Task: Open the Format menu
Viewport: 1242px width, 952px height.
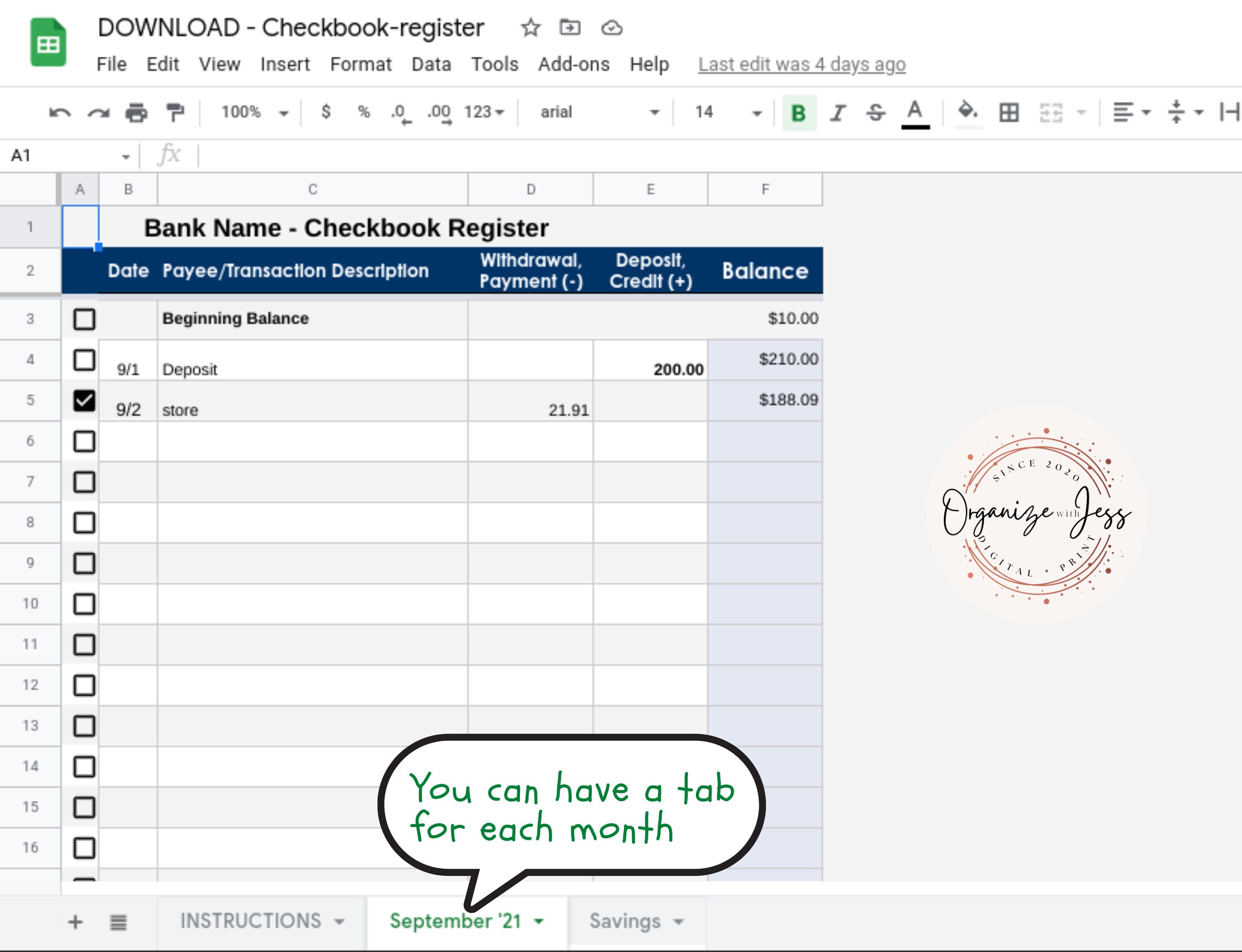Action: click(x=361, y=64)
